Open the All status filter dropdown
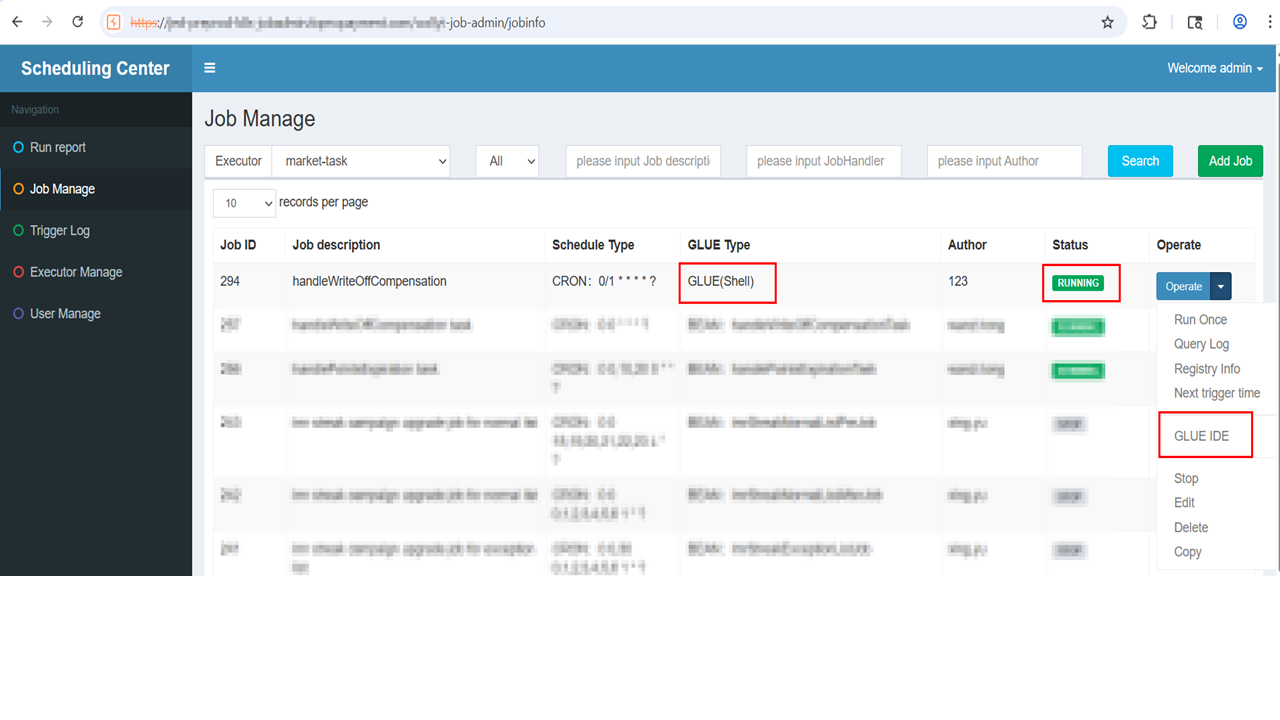Viewport: 1280px width, 720px height. 507,161
